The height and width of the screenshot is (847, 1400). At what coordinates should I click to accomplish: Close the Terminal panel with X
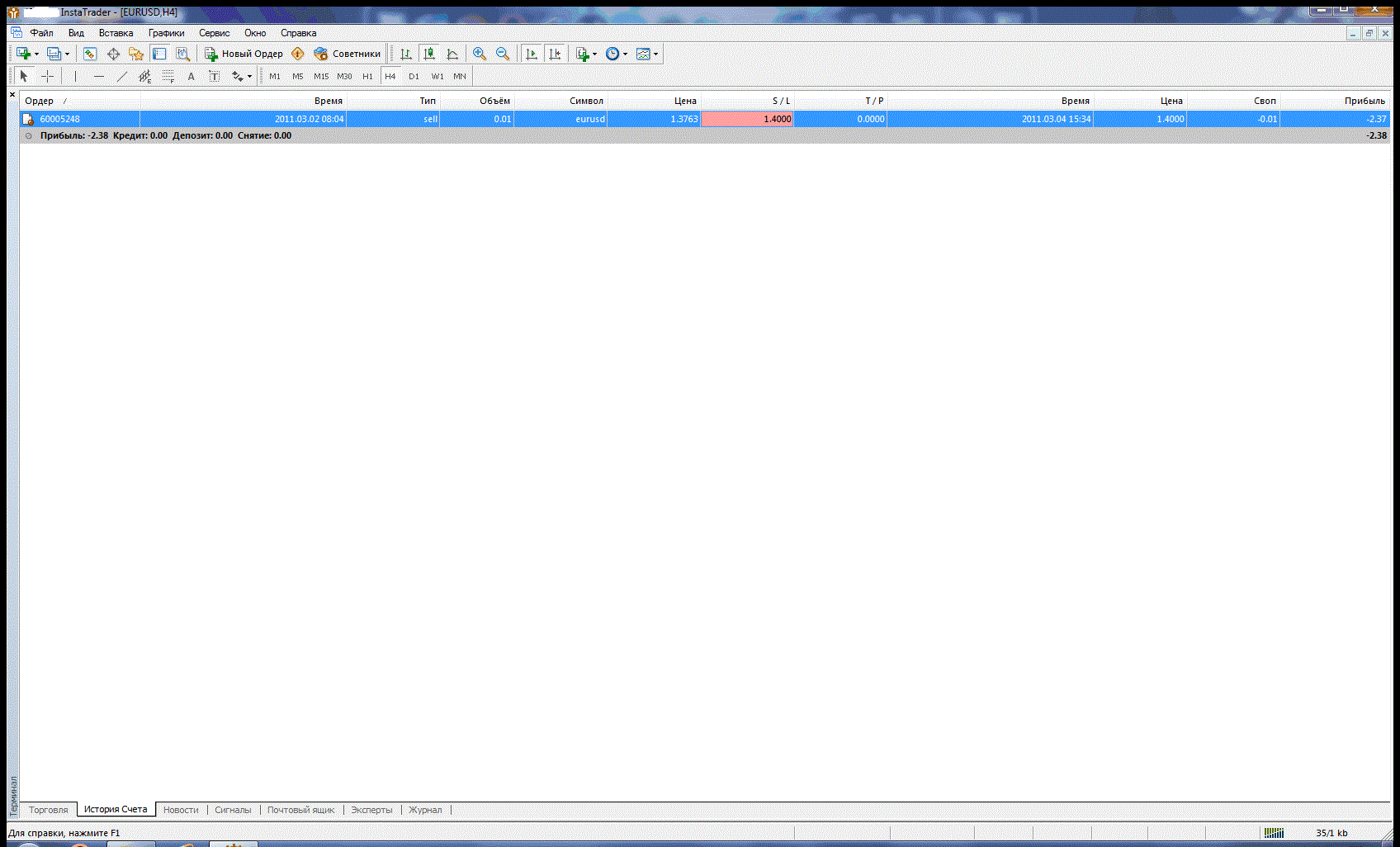coord(12,95)
